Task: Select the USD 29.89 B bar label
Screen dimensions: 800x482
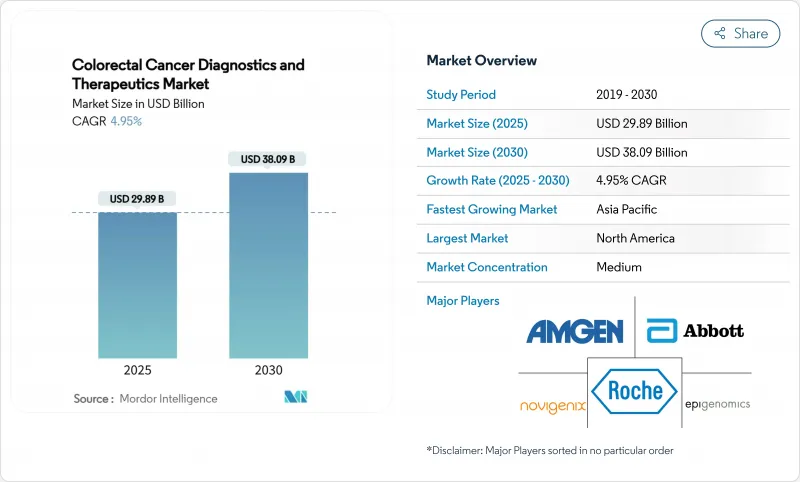Action: coord(137,199)
